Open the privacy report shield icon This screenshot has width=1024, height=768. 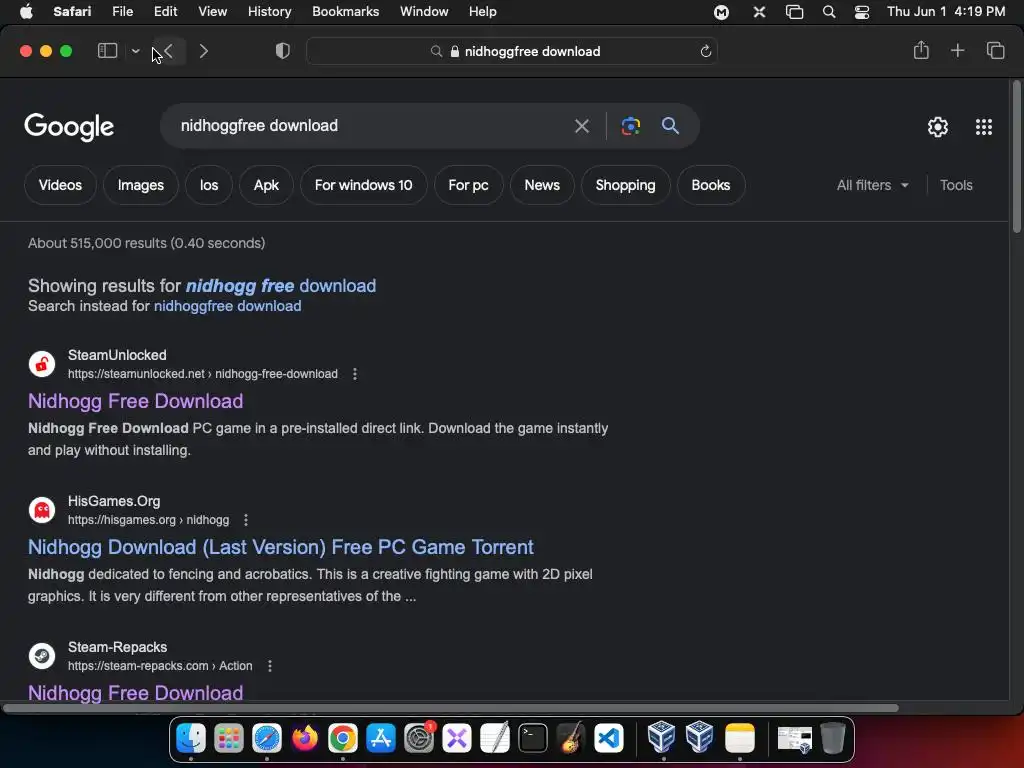click(x=282, y=51)
